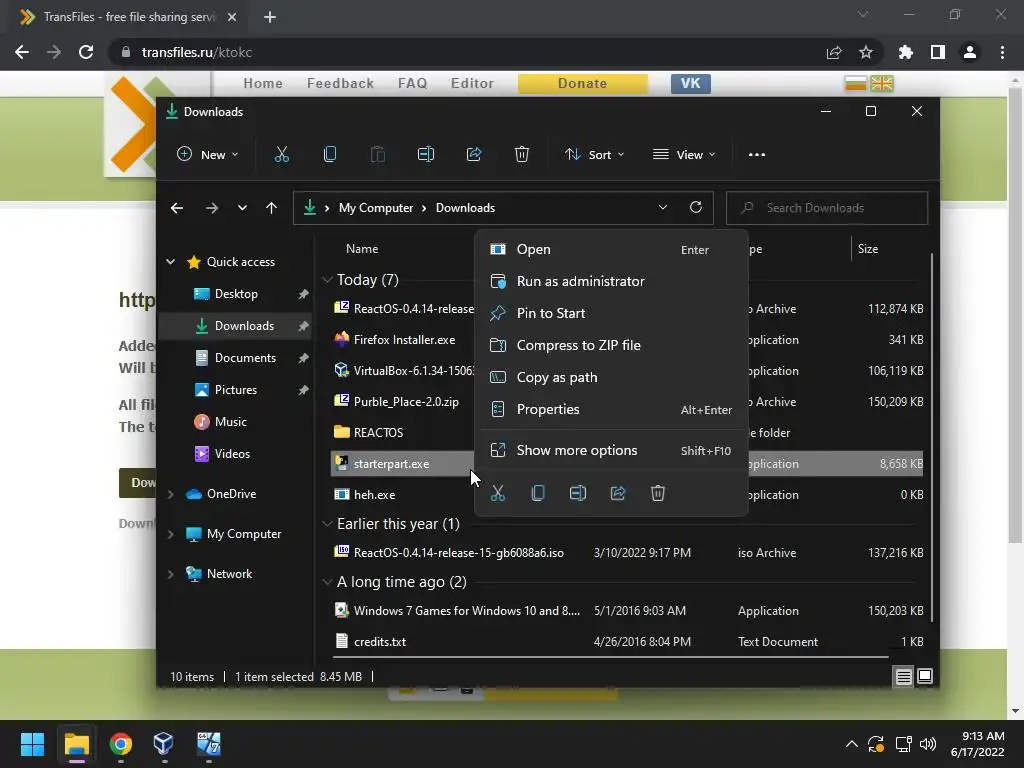Switch to details view layout icon
Viewport: 1024px width, 768px height.
(903, 677)
